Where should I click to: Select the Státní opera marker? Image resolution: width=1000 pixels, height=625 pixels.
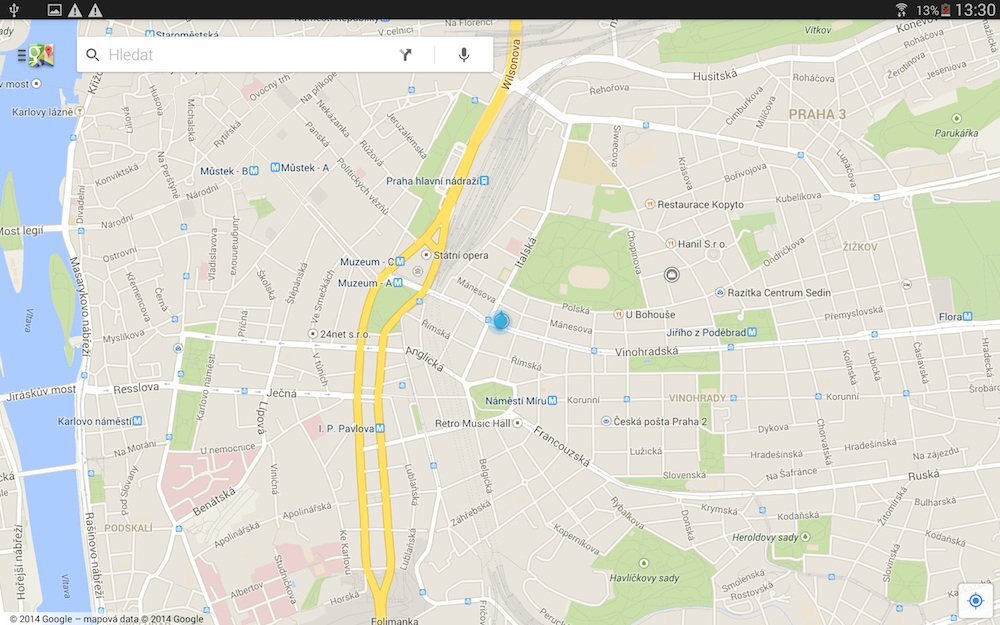(x=427, y=255)
